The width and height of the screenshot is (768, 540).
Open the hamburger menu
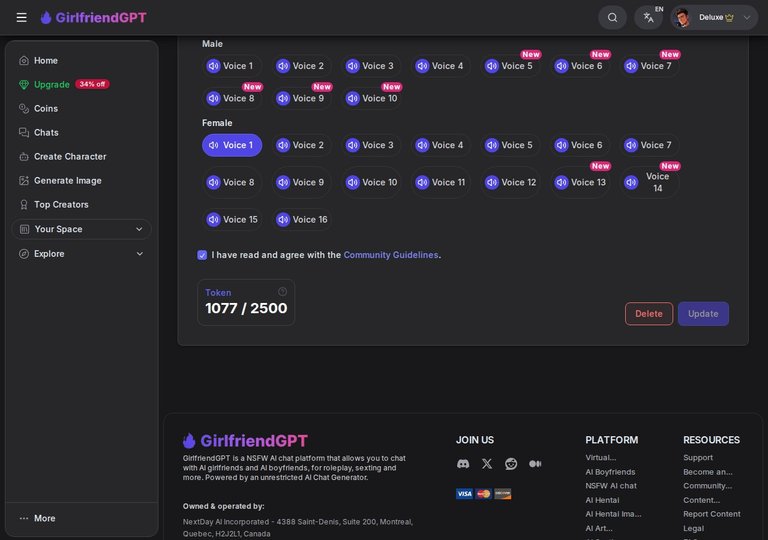[x=22, y=18]
